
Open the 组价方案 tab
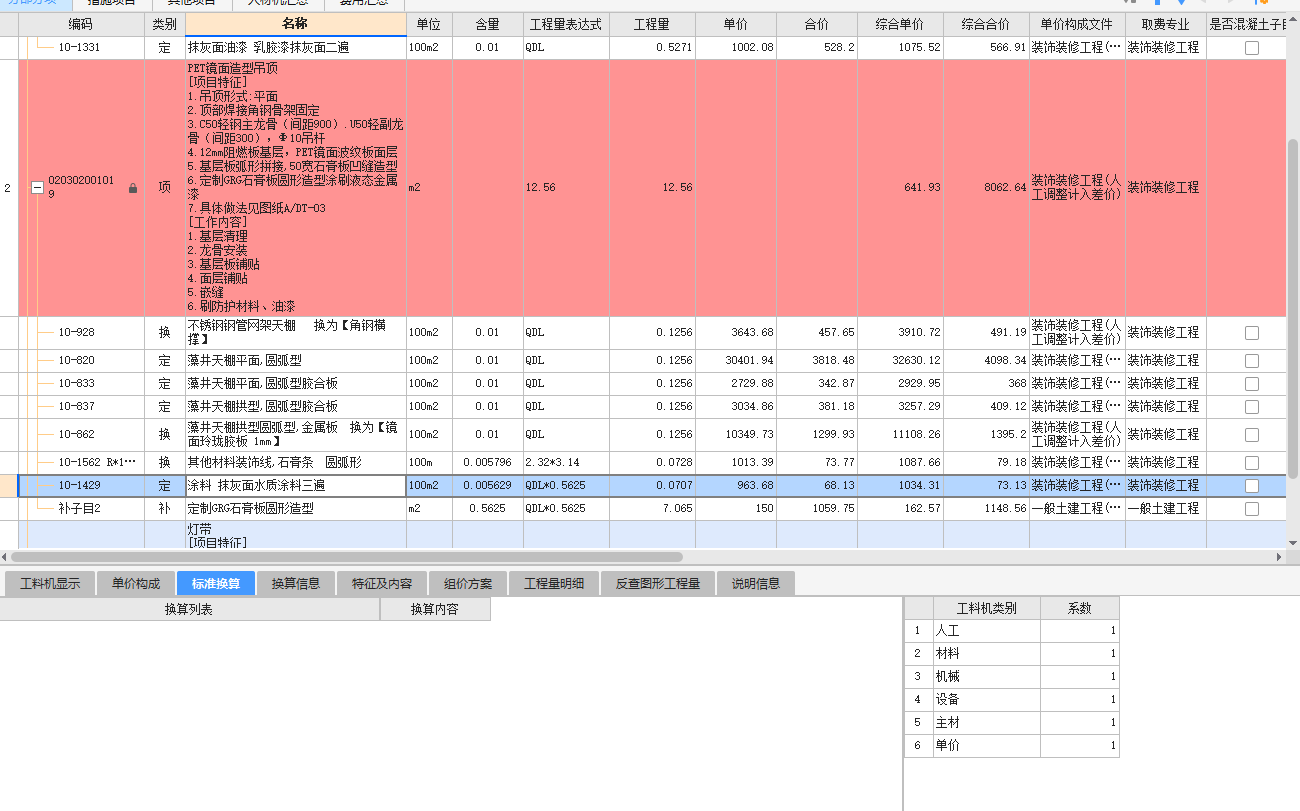(x=468, y=583)
